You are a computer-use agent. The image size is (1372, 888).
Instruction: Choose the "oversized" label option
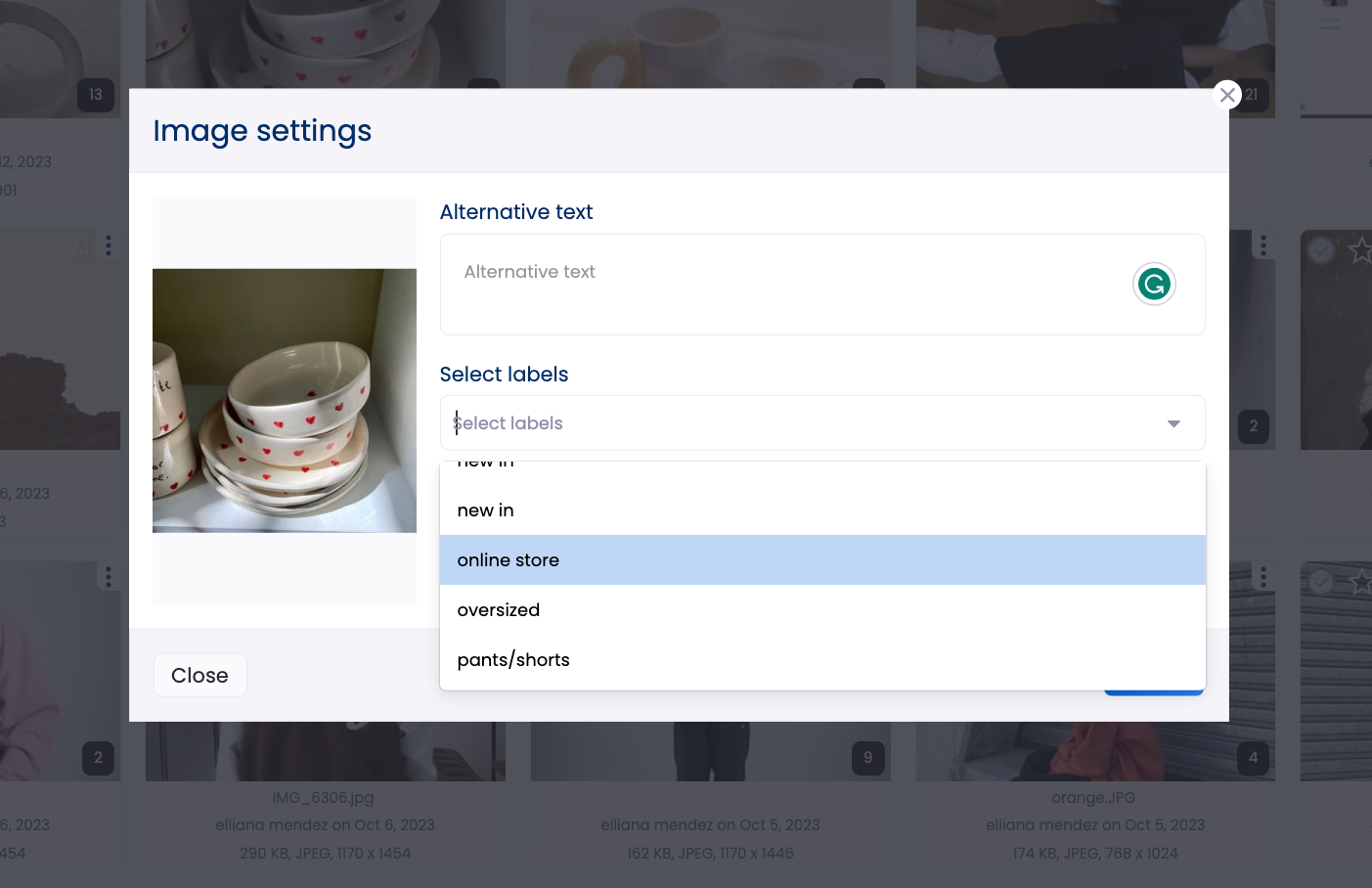pyautogui.click(x=822, y=610)
